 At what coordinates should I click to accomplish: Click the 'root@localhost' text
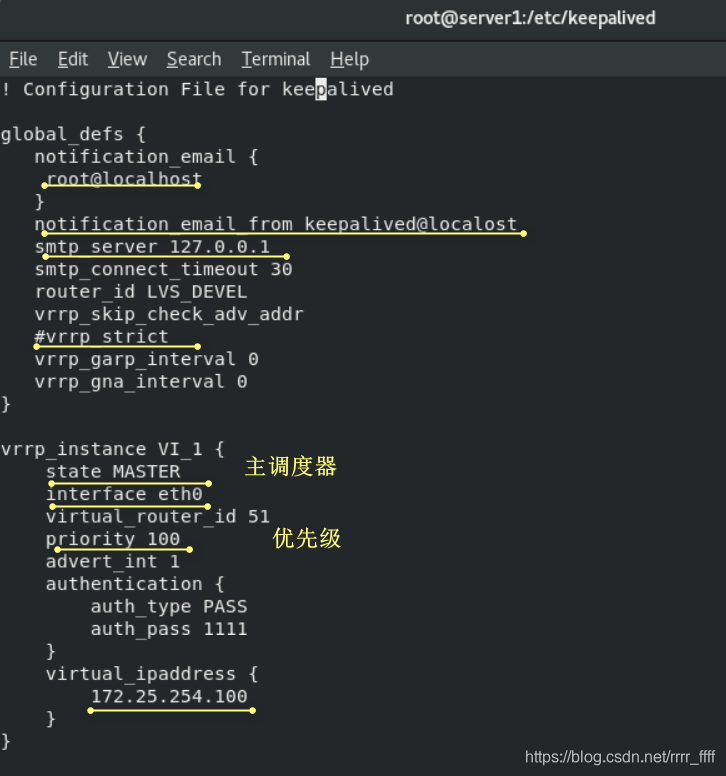(x=124, y=179)
